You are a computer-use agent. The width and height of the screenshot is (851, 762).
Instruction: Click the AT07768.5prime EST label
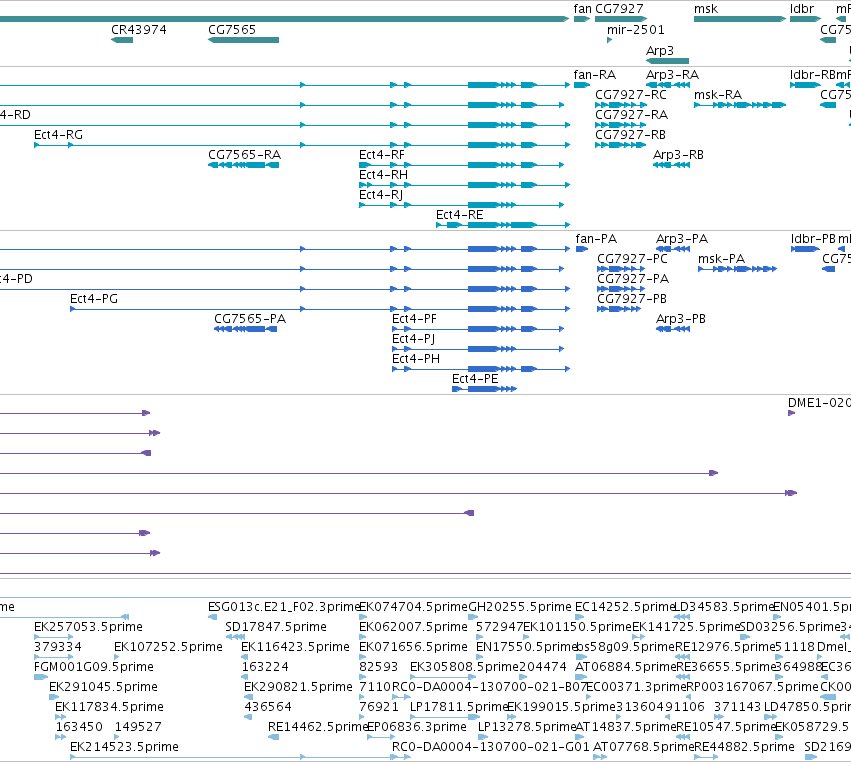tap(644, 747)
